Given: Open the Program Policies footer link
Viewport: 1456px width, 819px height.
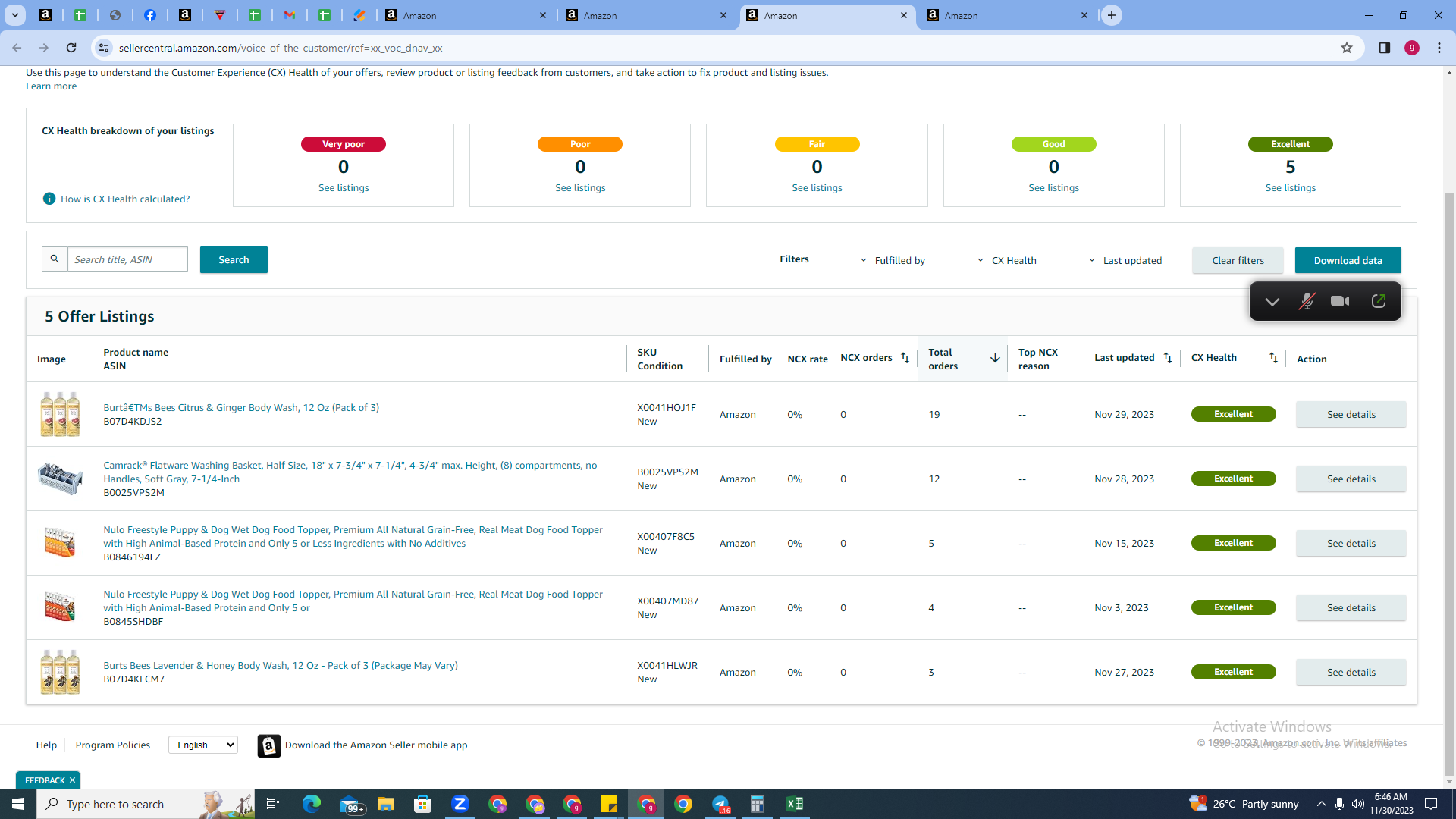Looking at the screenshot, I should [113, 745].
